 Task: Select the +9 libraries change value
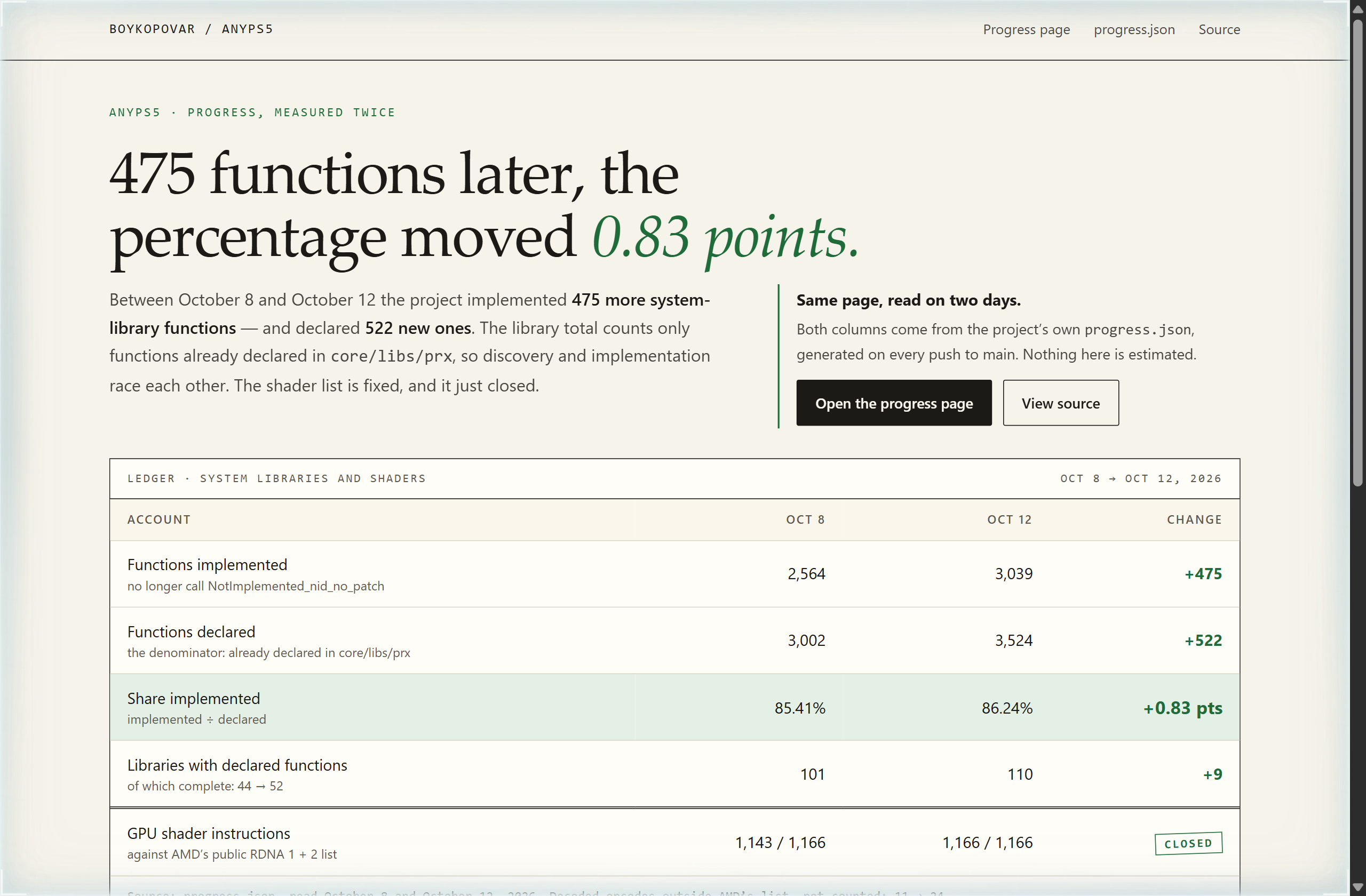click(1212, 774)
